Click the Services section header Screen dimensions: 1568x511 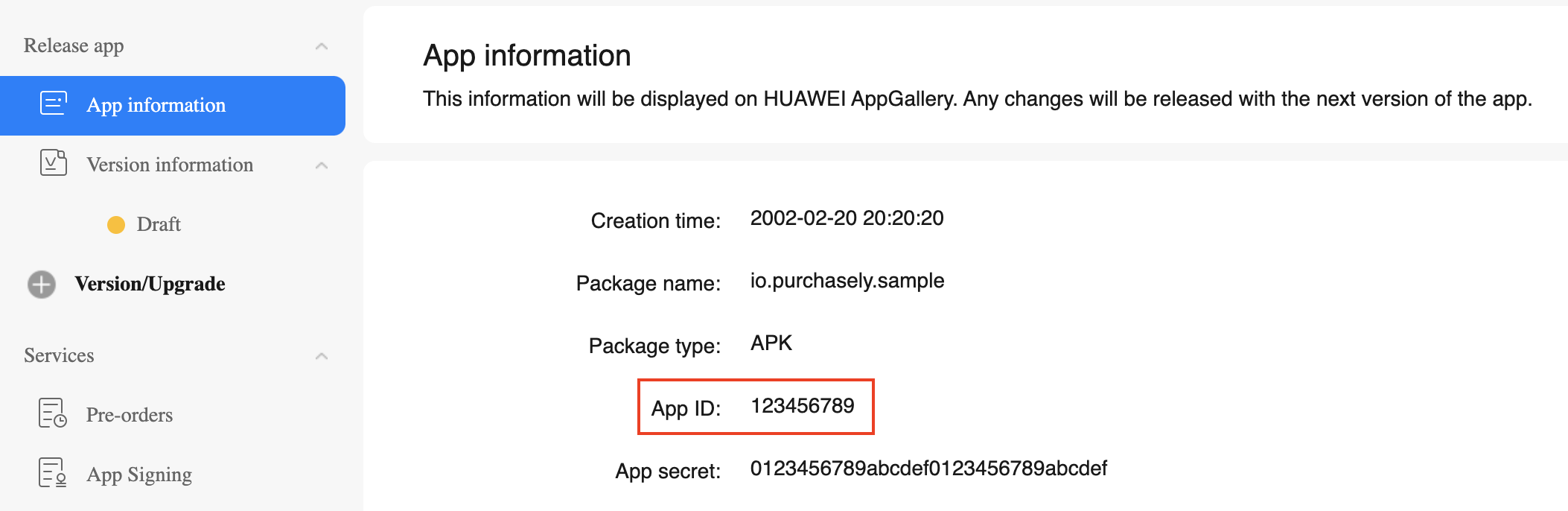59,355
